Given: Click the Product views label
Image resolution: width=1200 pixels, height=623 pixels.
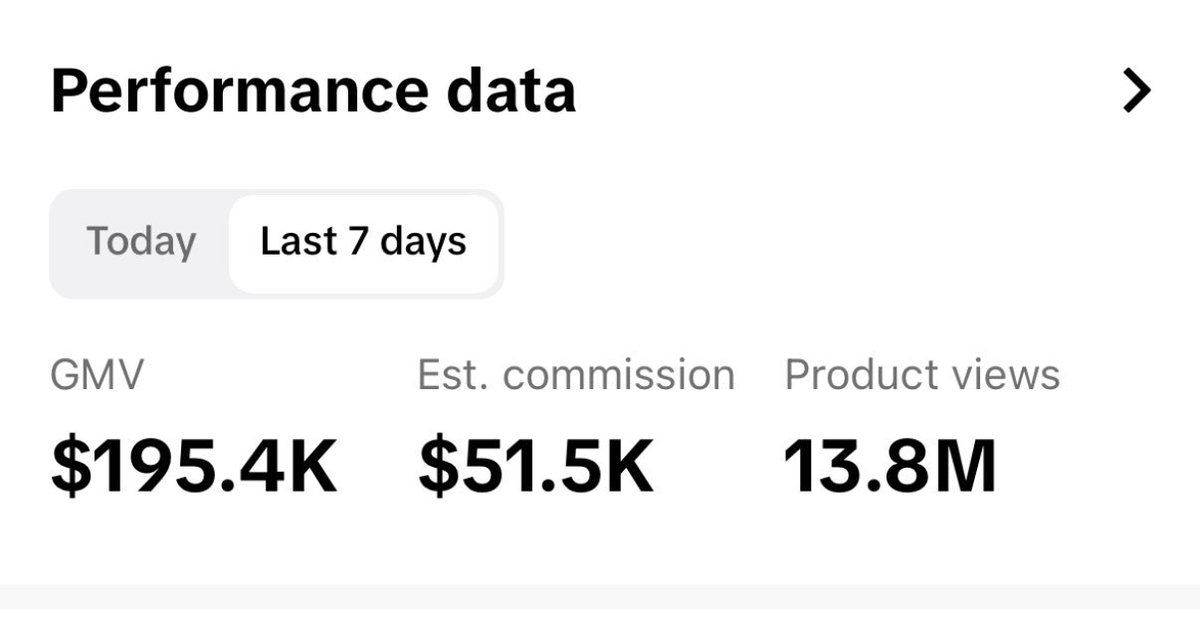Looking at the screenshot, I should [922, 375].
